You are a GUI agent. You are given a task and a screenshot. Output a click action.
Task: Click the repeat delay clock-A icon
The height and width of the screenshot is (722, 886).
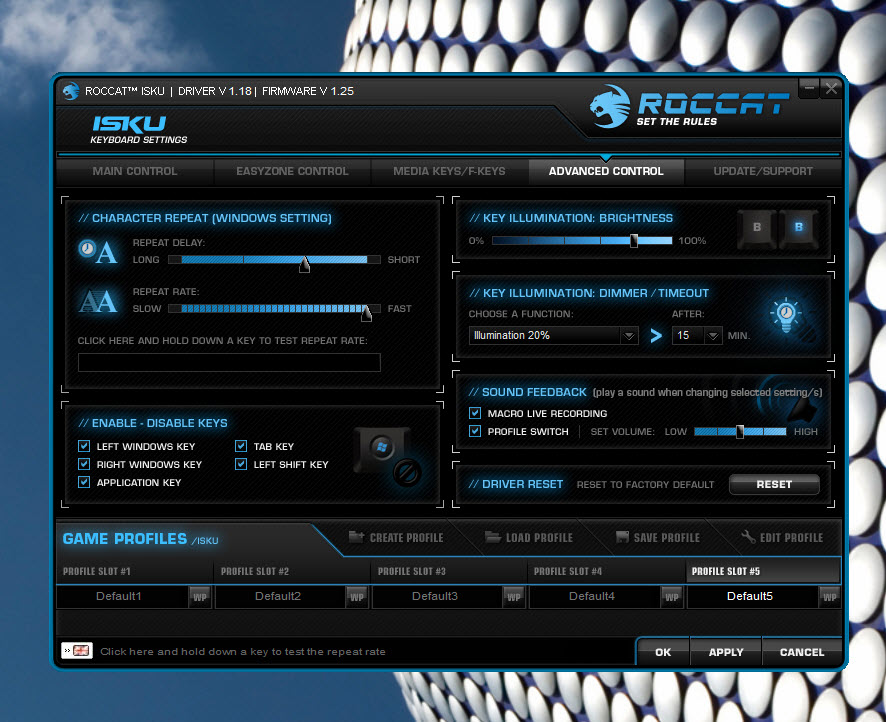pos(99,252)
